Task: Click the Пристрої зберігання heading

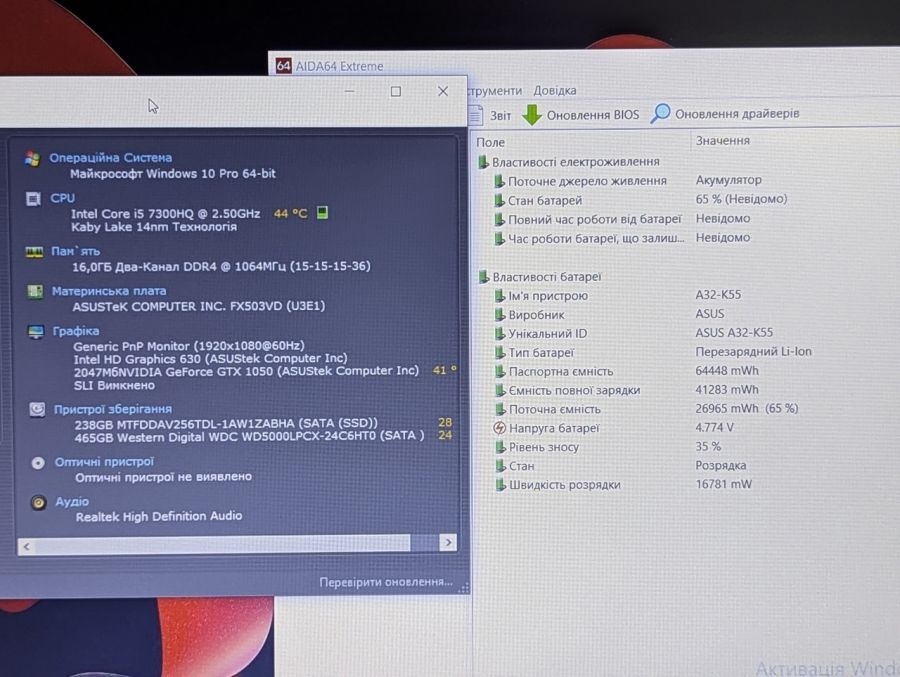Action: click(x=112, y=409)
